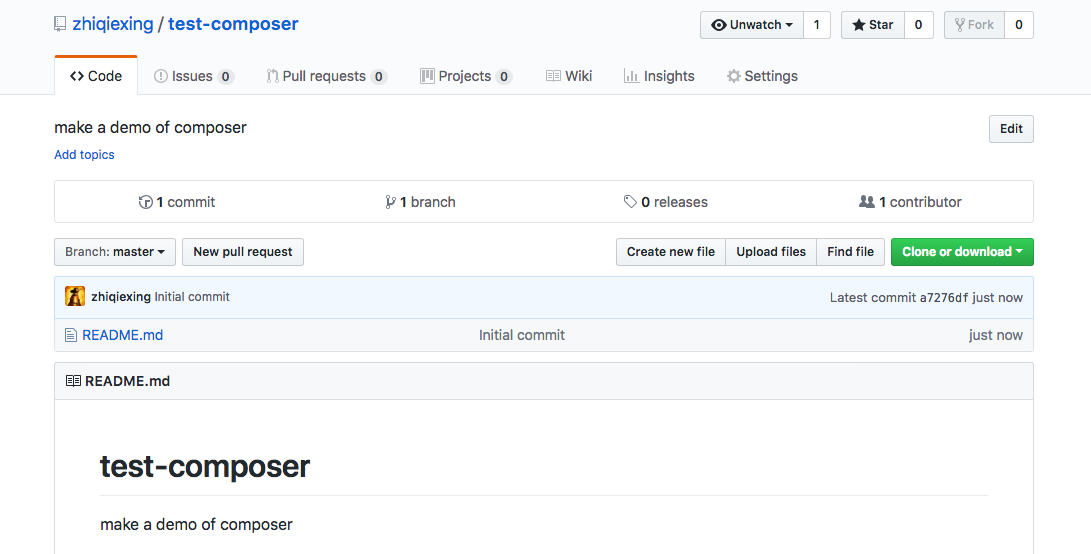Click the Upload files button
The image size is (1091, 554).
coord(771,252)
